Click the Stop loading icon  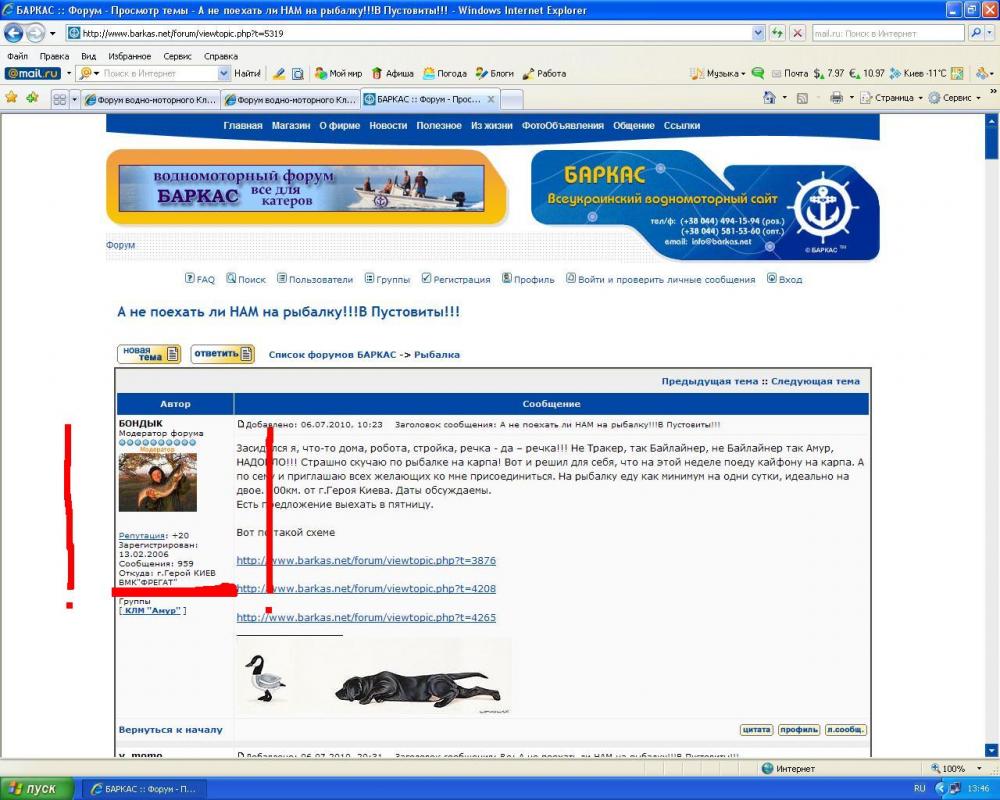click(x=797, y=33)
